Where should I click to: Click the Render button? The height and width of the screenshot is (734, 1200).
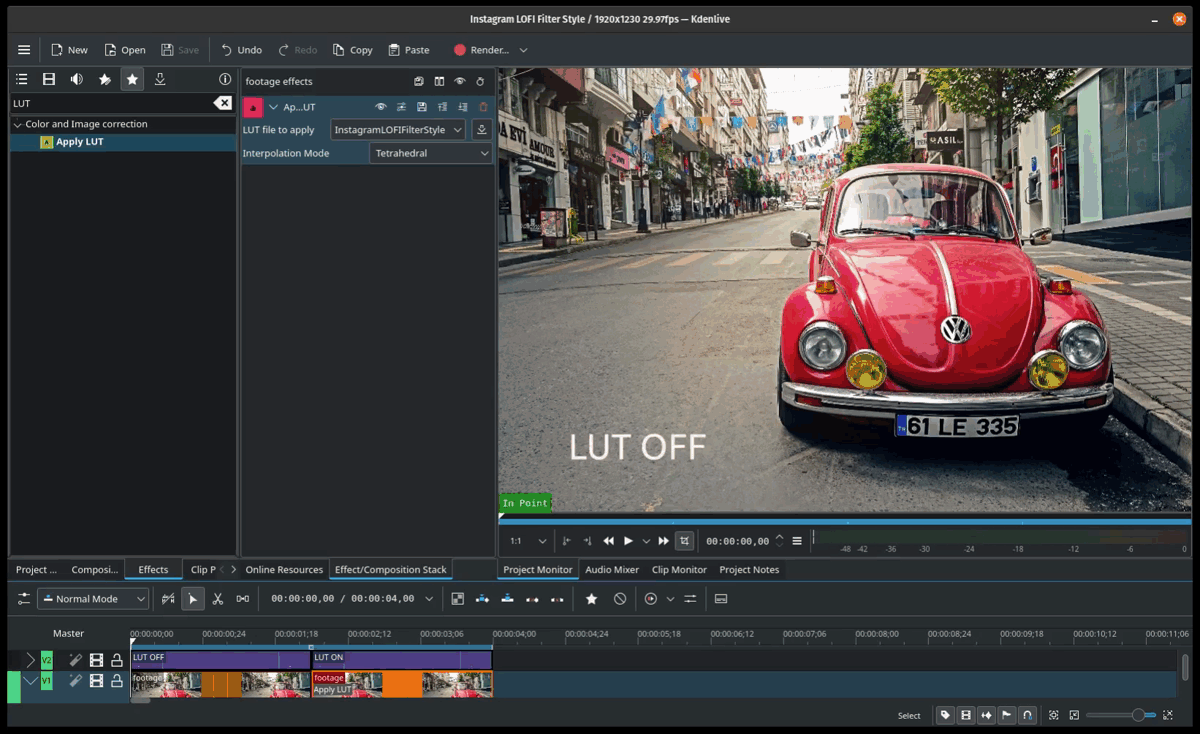481,50
